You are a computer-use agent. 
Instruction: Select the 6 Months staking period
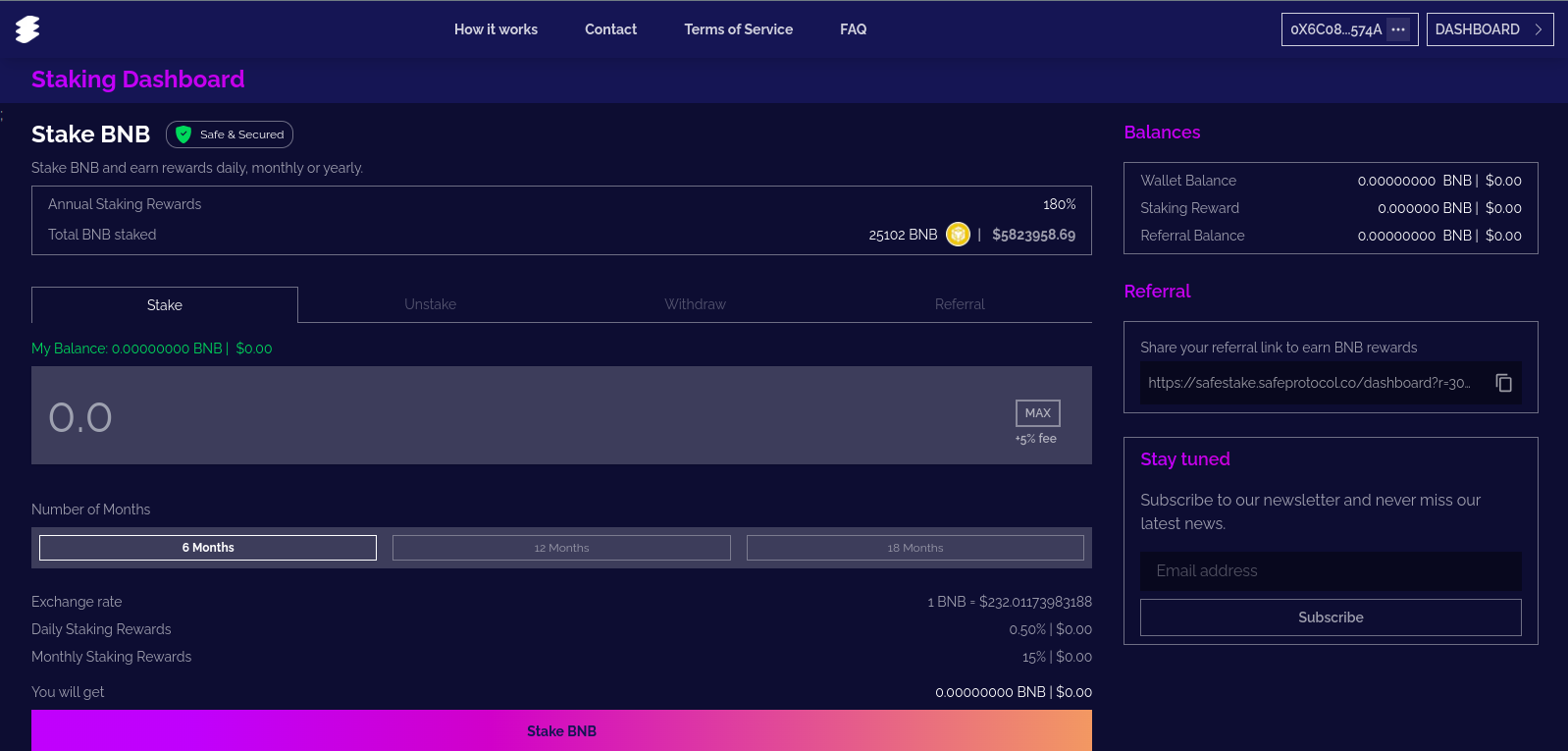click(208, 548)
